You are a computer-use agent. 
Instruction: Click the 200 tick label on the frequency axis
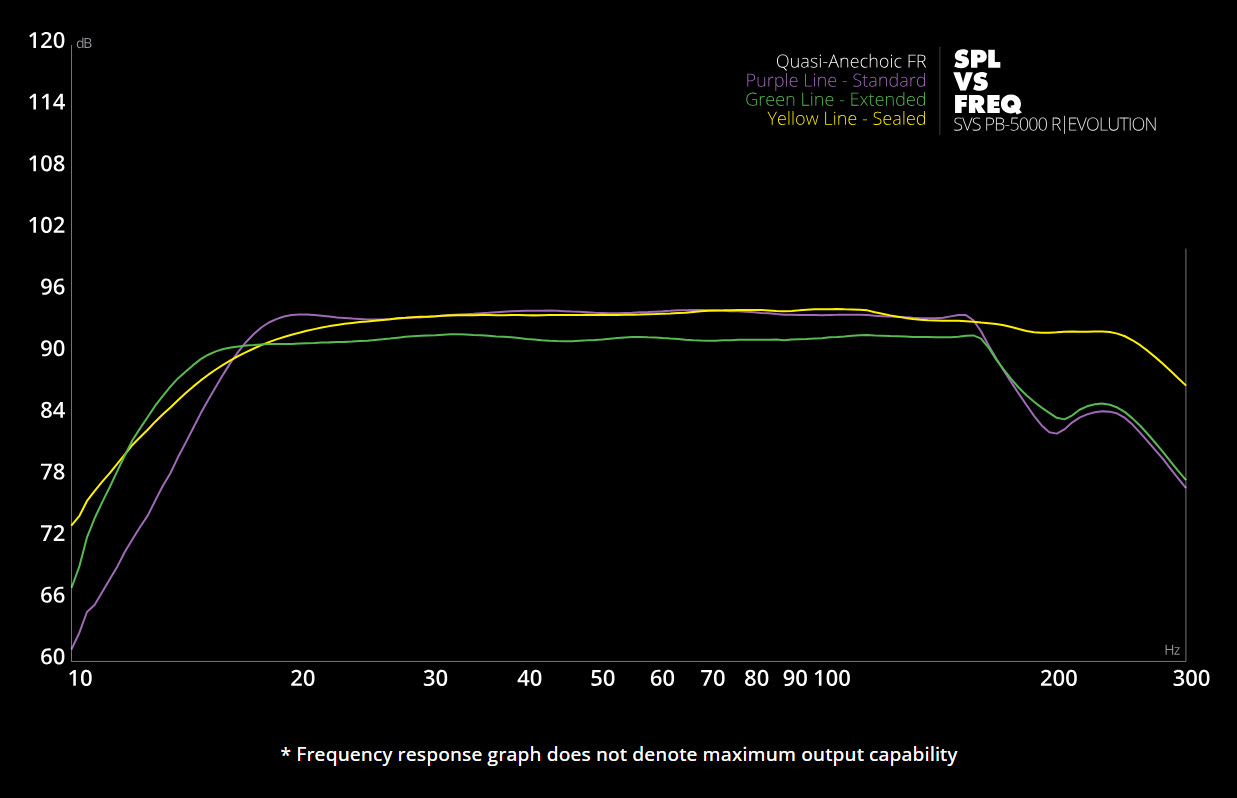1058,678
